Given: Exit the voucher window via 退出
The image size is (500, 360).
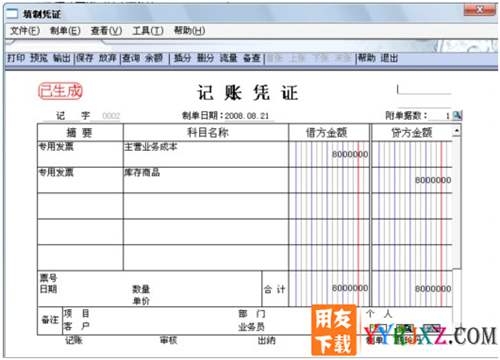Looking at the screenshot, I should coord(389,58).
